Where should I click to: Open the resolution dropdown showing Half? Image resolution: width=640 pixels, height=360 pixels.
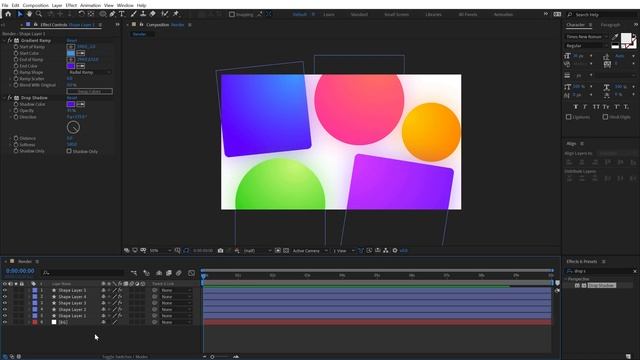[257, 251]
